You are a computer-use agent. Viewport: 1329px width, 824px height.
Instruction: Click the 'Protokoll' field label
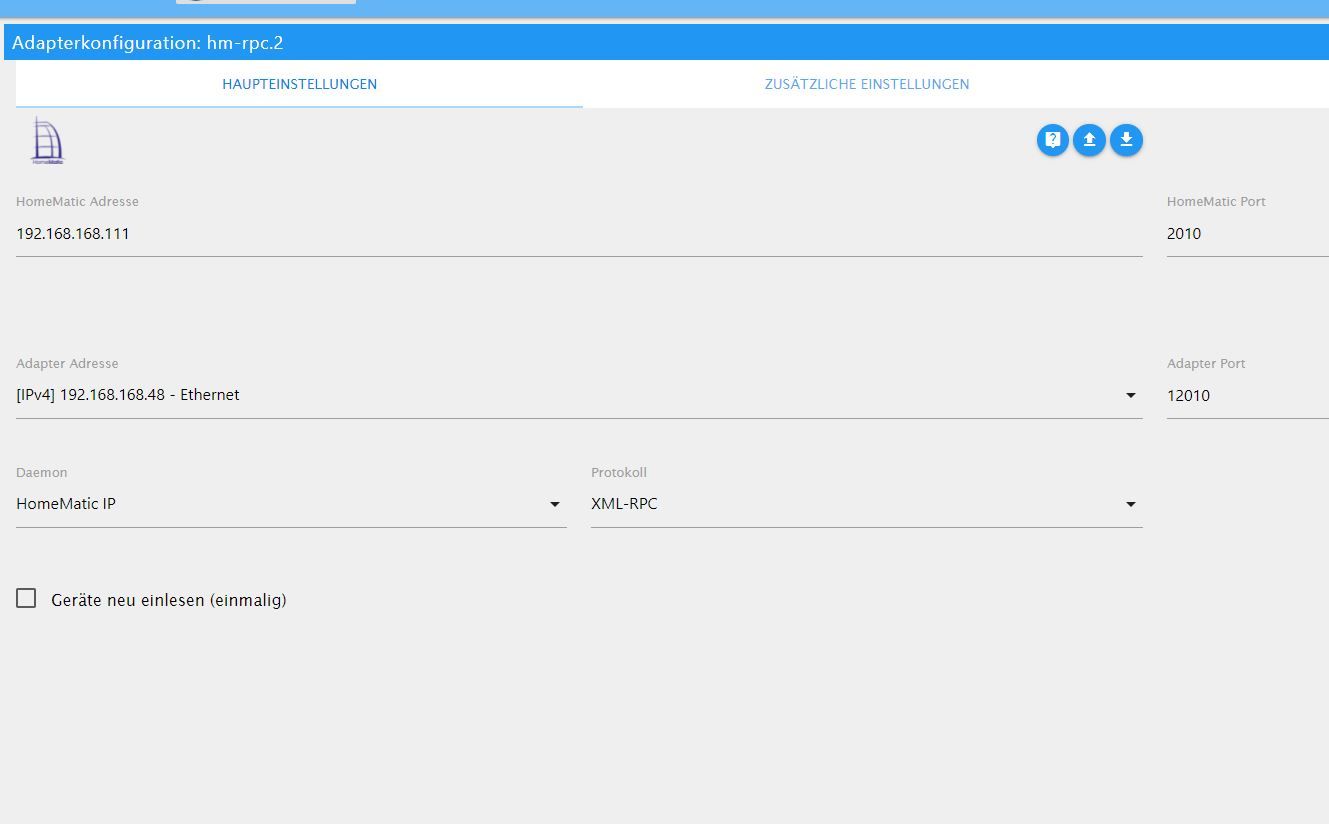[619, 473]
